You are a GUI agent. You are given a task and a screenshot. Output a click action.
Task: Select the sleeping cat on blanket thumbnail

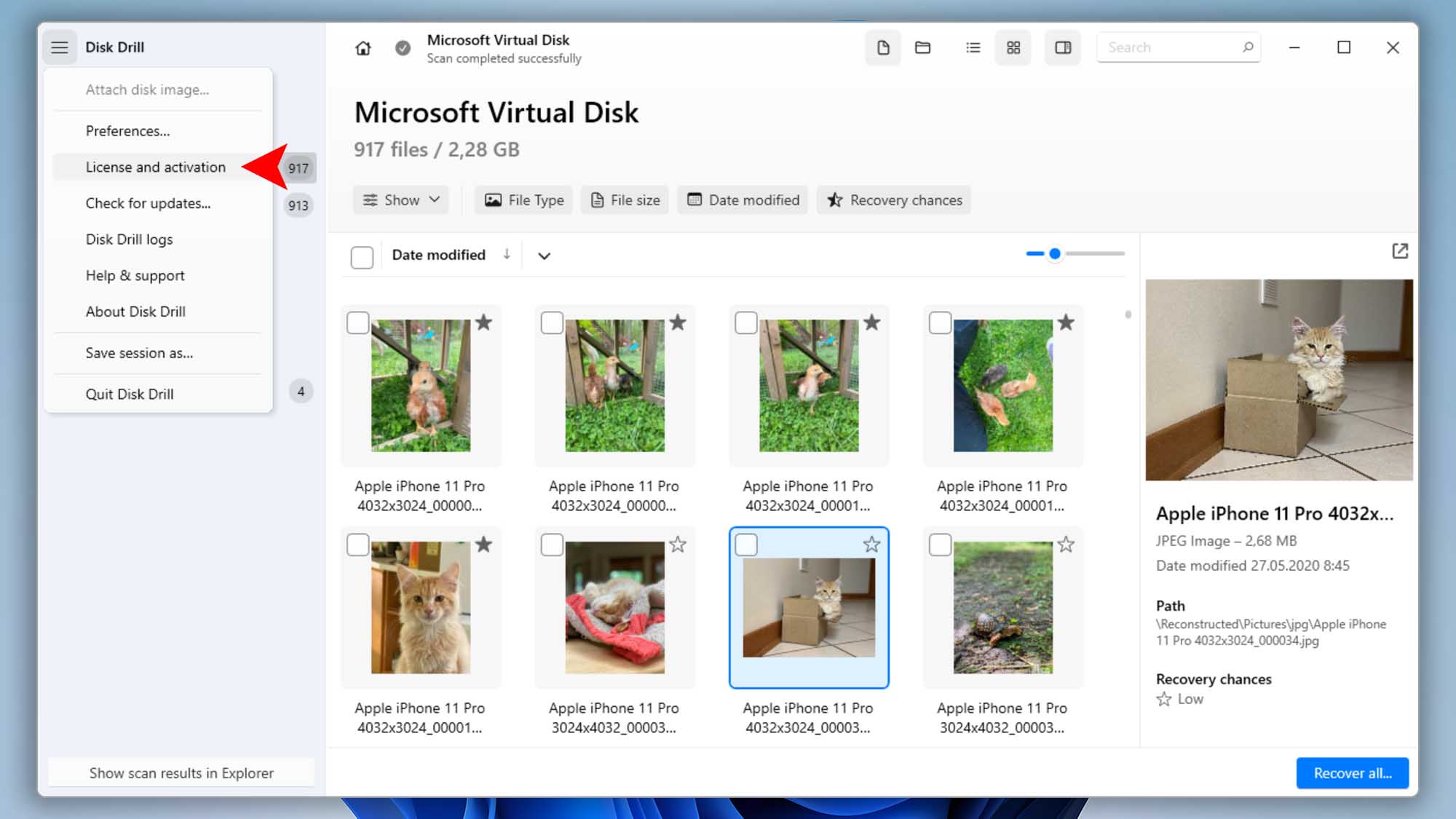(x=614, y=607)
